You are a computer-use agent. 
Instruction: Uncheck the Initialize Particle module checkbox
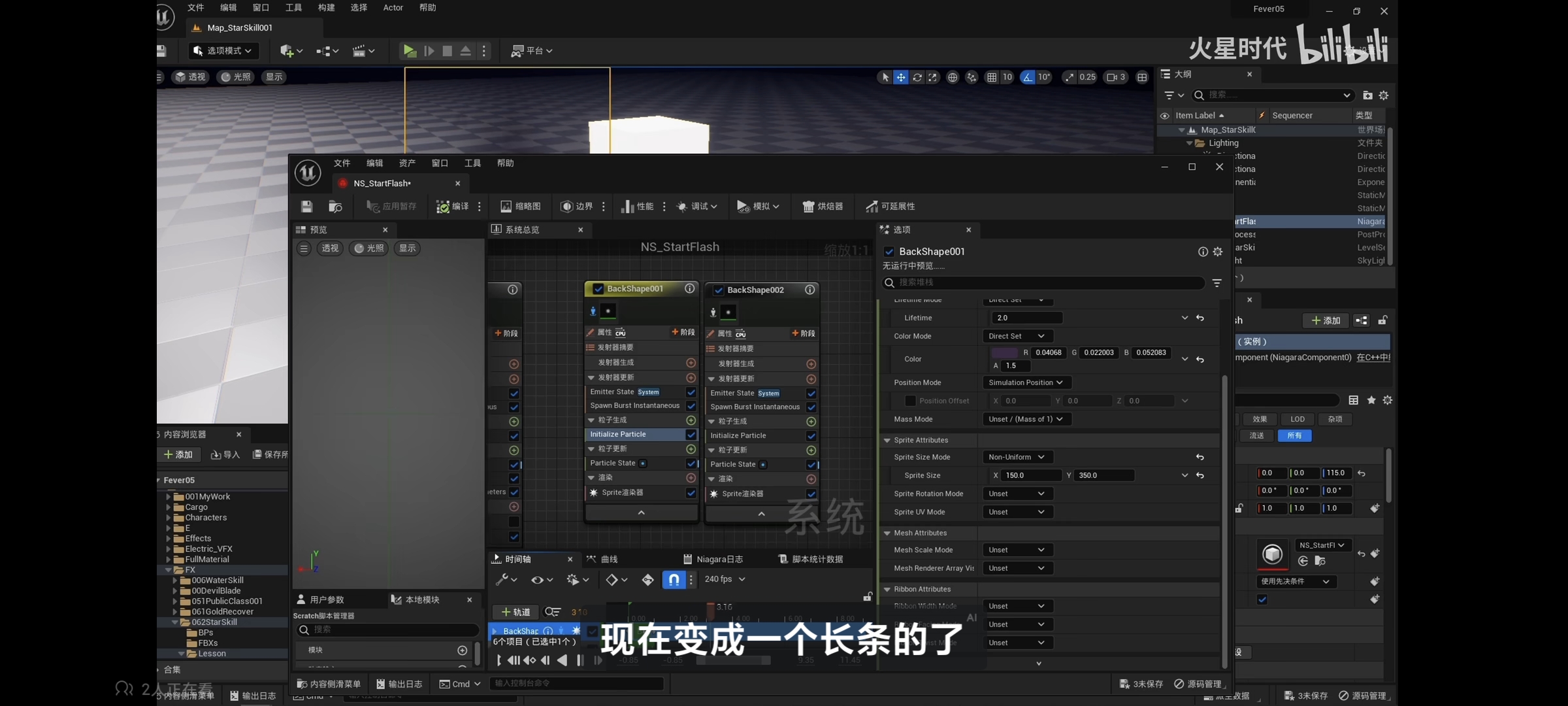coord(691,435)
